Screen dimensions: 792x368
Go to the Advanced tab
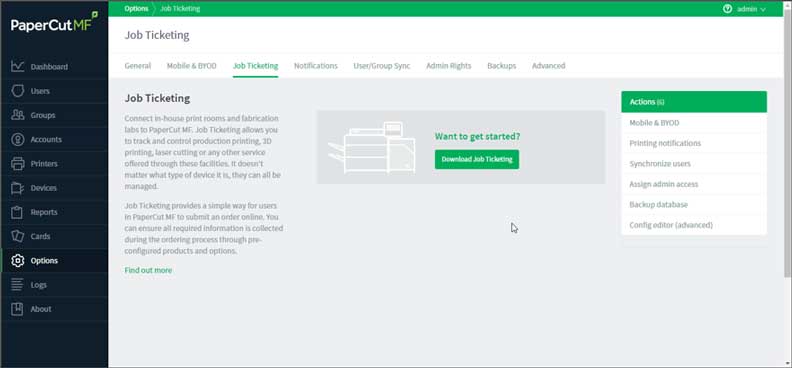point(549,66)
